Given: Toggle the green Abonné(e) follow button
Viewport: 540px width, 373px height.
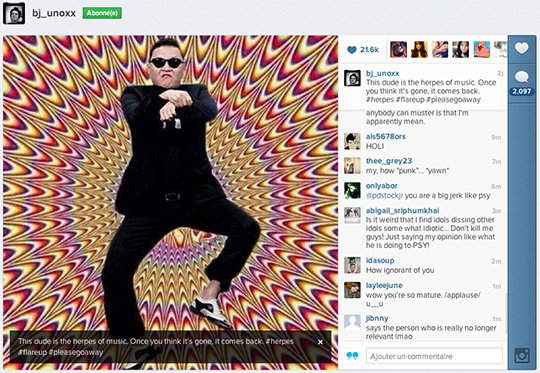Looking at the screenshot, I should click(102, 13).
